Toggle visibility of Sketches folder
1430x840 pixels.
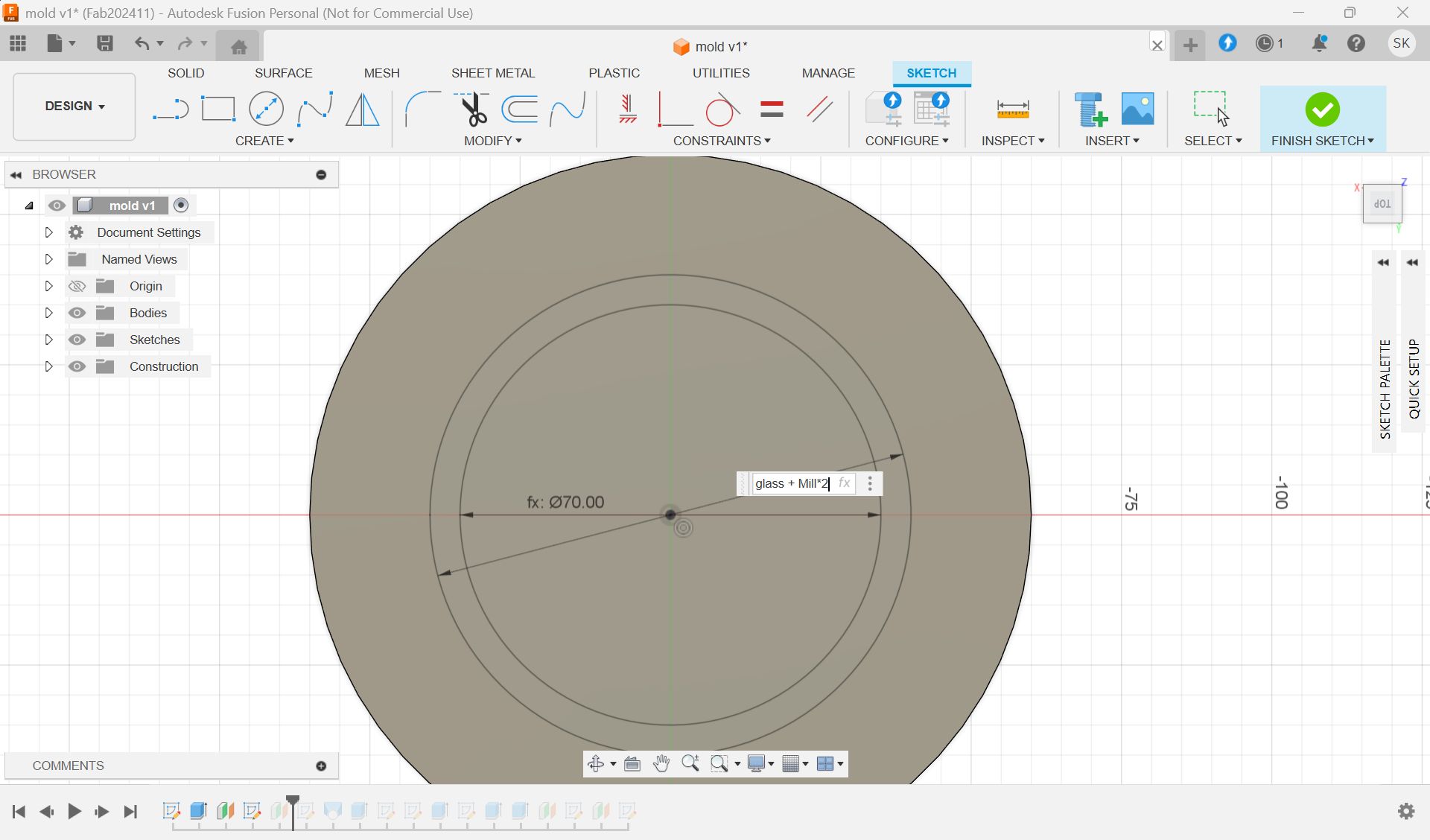tap(77, 340)
